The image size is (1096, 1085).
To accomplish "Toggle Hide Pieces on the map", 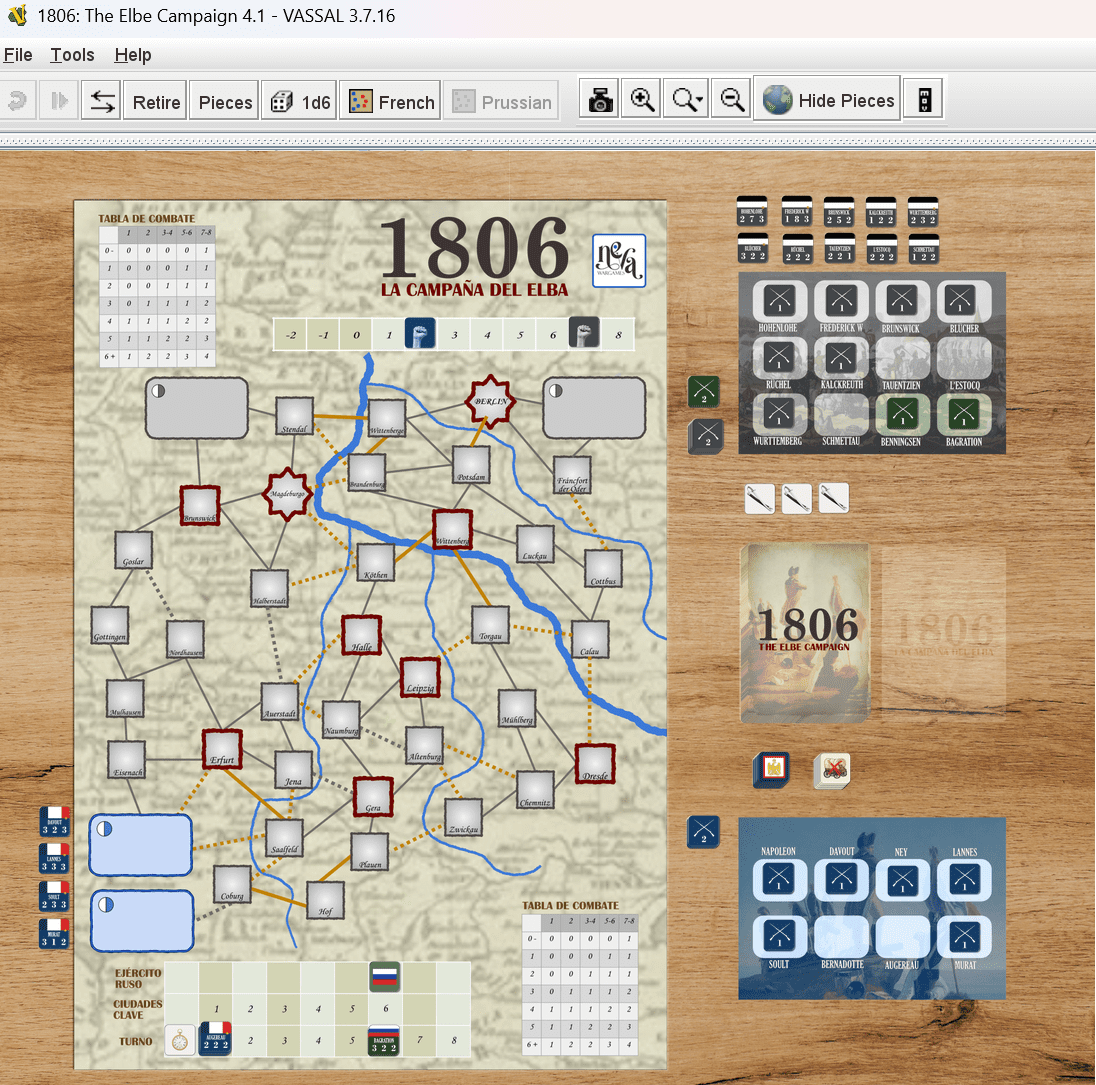I will (x=827, y=100).
